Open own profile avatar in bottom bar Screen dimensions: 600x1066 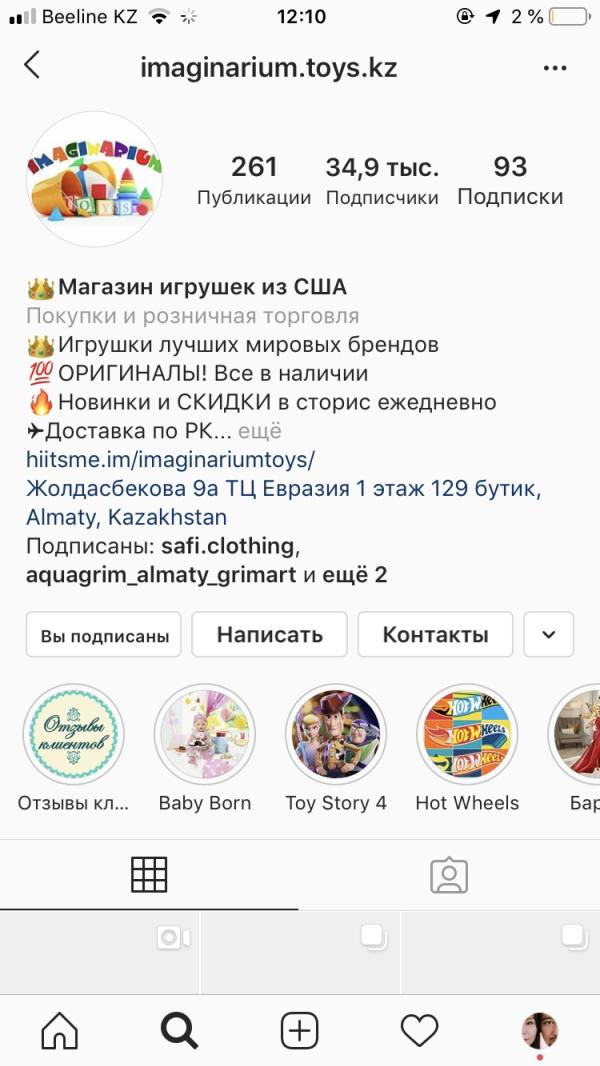pos(540,1031)
